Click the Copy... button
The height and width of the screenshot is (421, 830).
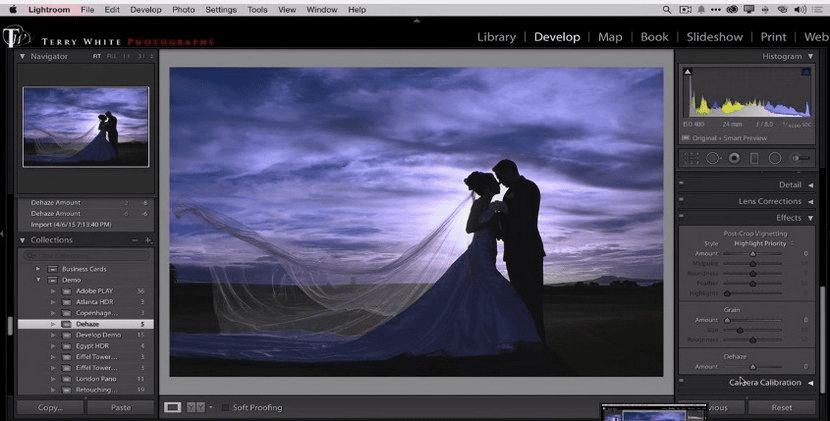tap(49, 407)
